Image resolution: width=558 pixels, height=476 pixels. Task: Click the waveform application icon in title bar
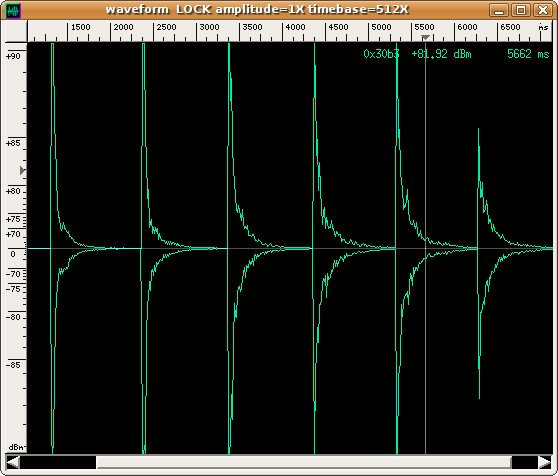(x=14, y=10)
